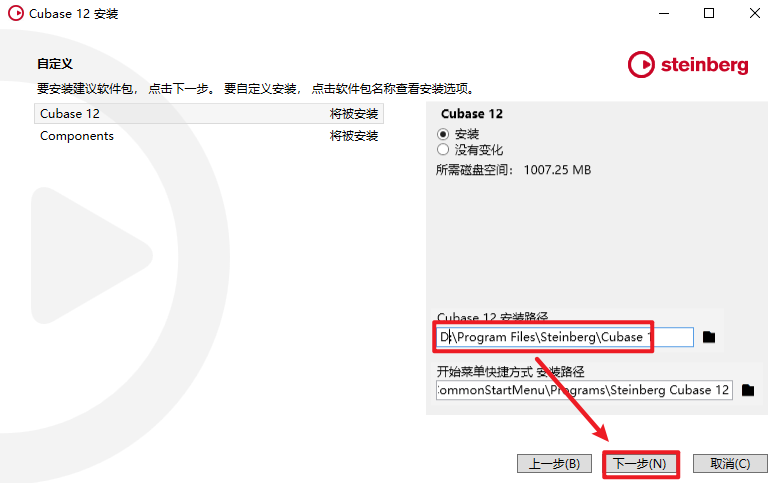Click the Steinberg logo
The image size is (773, 483).
click(x=688, y=65)
